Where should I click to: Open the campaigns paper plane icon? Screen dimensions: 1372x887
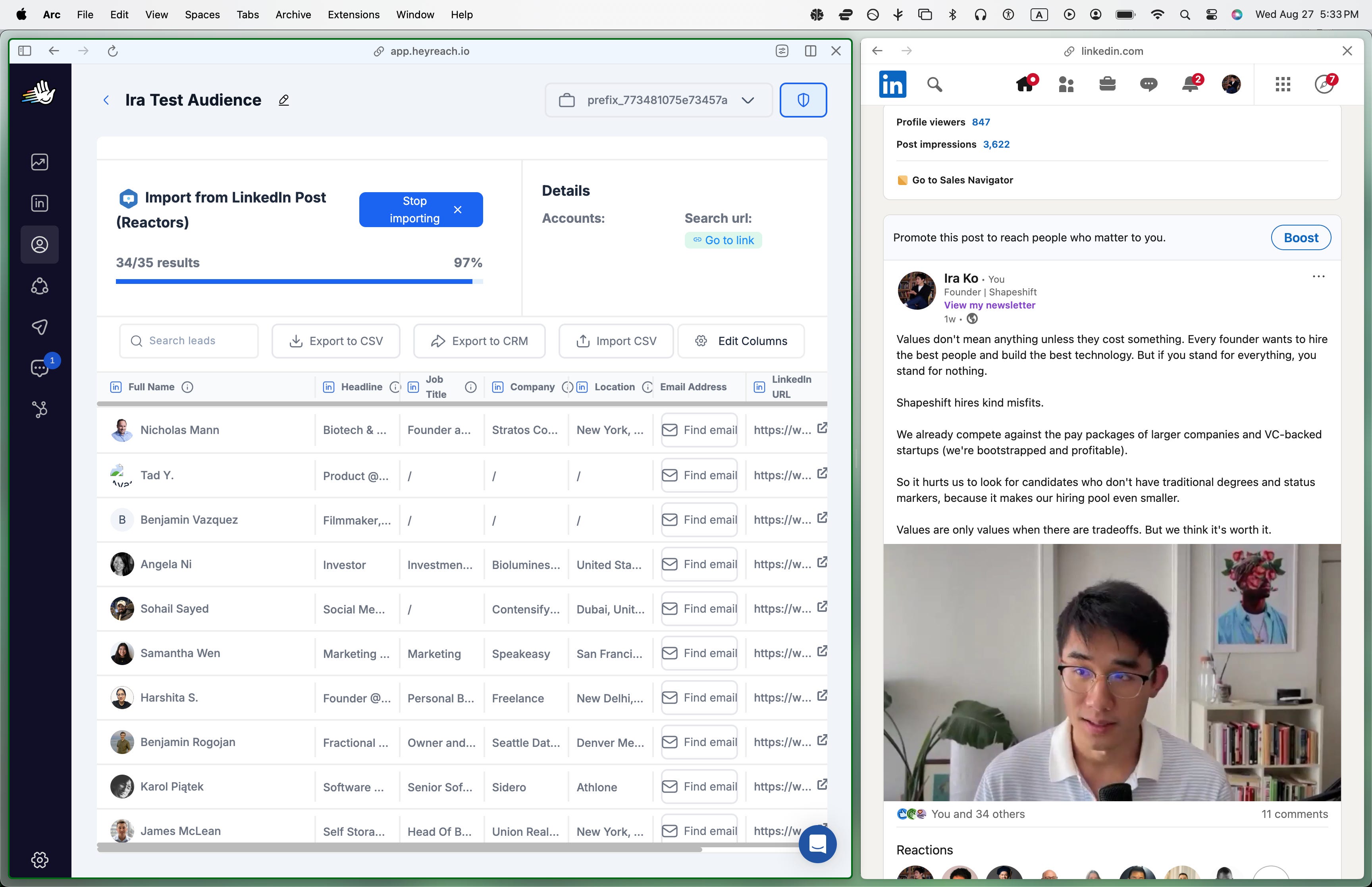(x=39, y=327)
